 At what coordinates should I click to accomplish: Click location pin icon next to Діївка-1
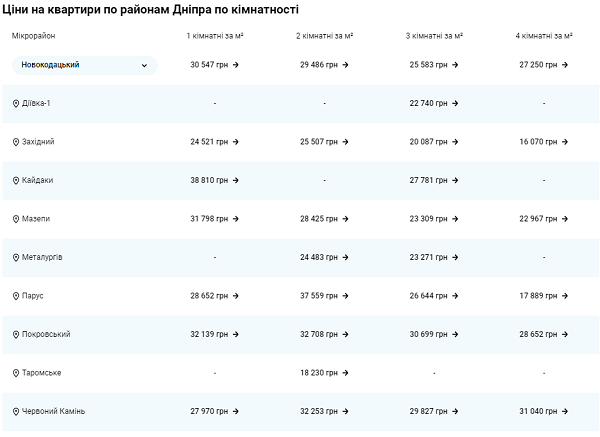click(x=16, y=104)
